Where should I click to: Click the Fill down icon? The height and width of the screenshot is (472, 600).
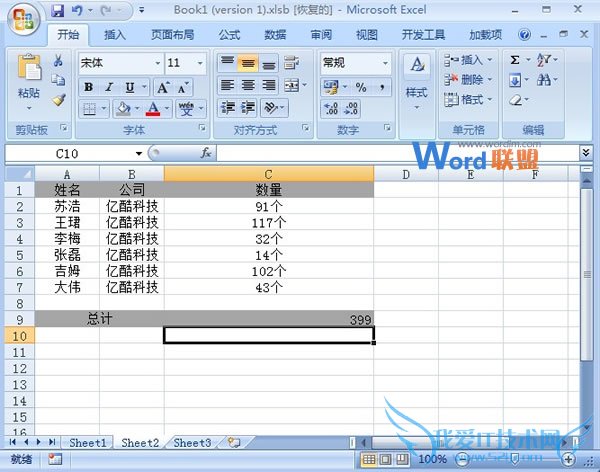click(515, 80)
